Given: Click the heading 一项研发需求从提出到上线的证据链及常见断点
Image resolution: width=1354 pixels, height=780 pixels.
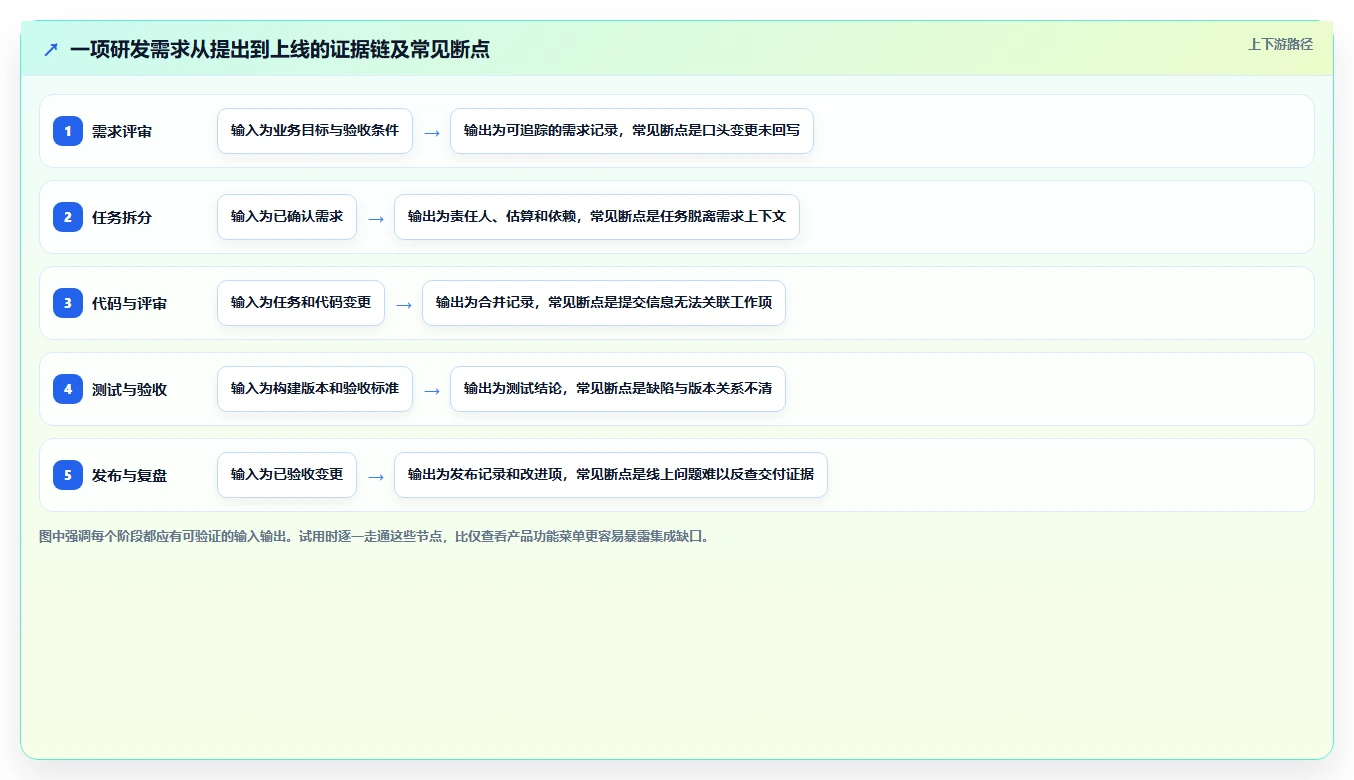Looking at the screenshot, I should [x=280, y=49].
